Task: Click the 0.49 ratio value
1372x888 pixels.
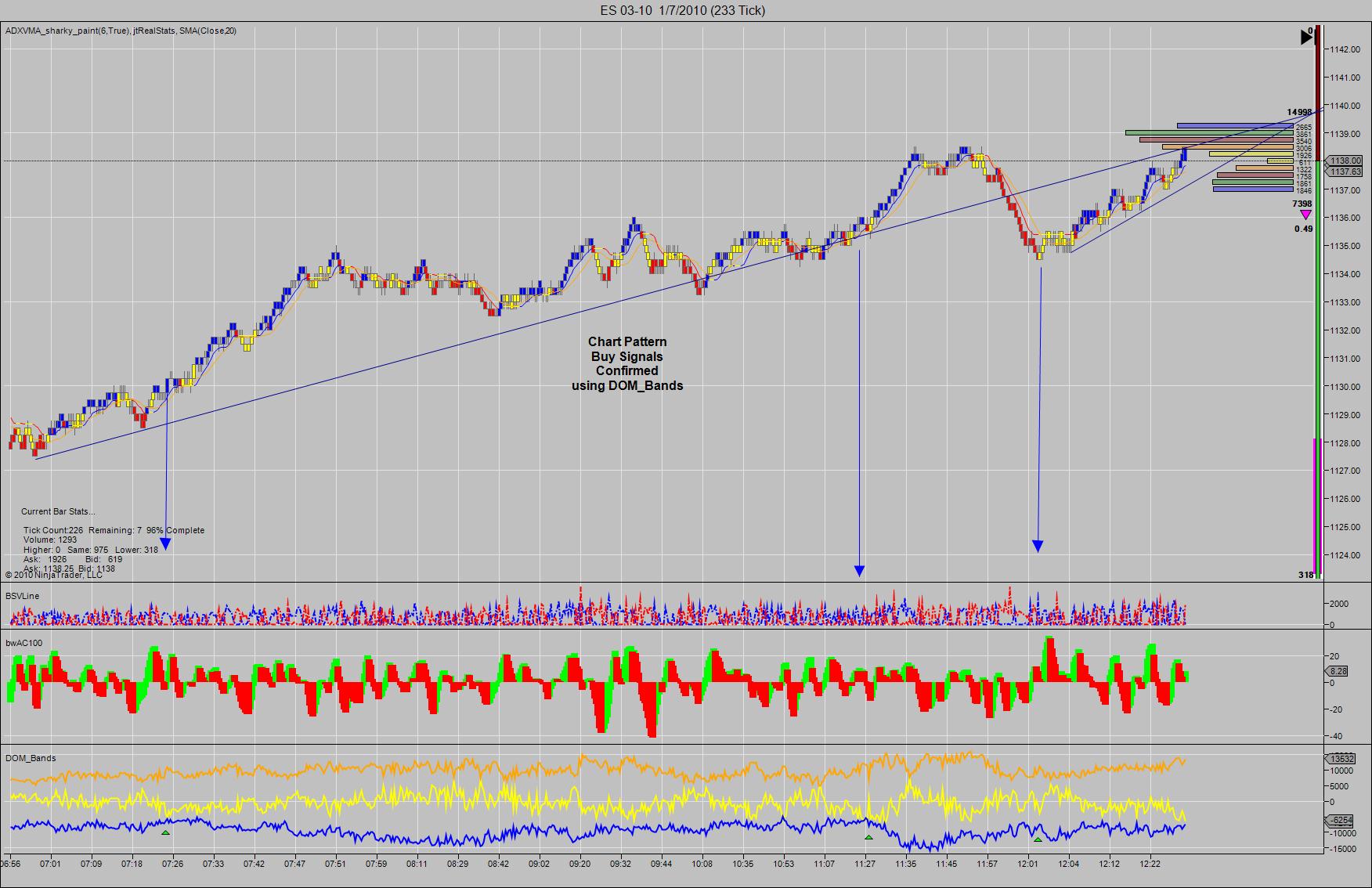Action: click(1304, 229)
